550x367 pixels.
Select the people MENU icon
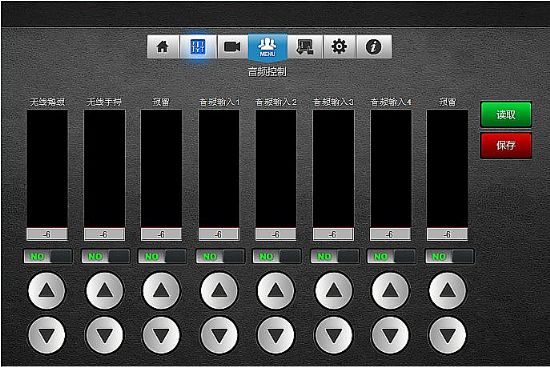(267, 47)
